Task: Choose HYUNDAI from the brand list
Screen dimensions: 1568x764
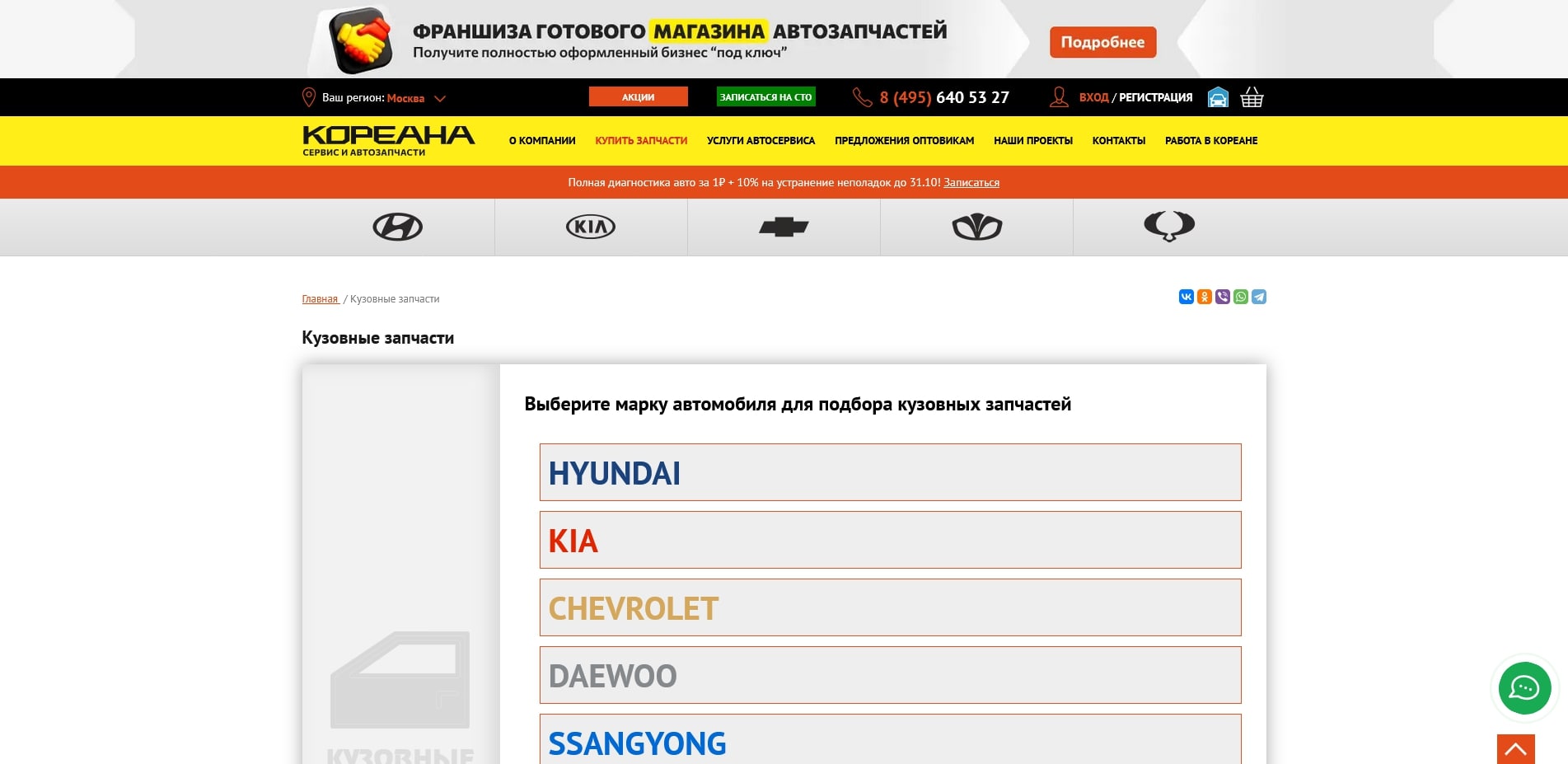Action: click(x=890, y=472)
